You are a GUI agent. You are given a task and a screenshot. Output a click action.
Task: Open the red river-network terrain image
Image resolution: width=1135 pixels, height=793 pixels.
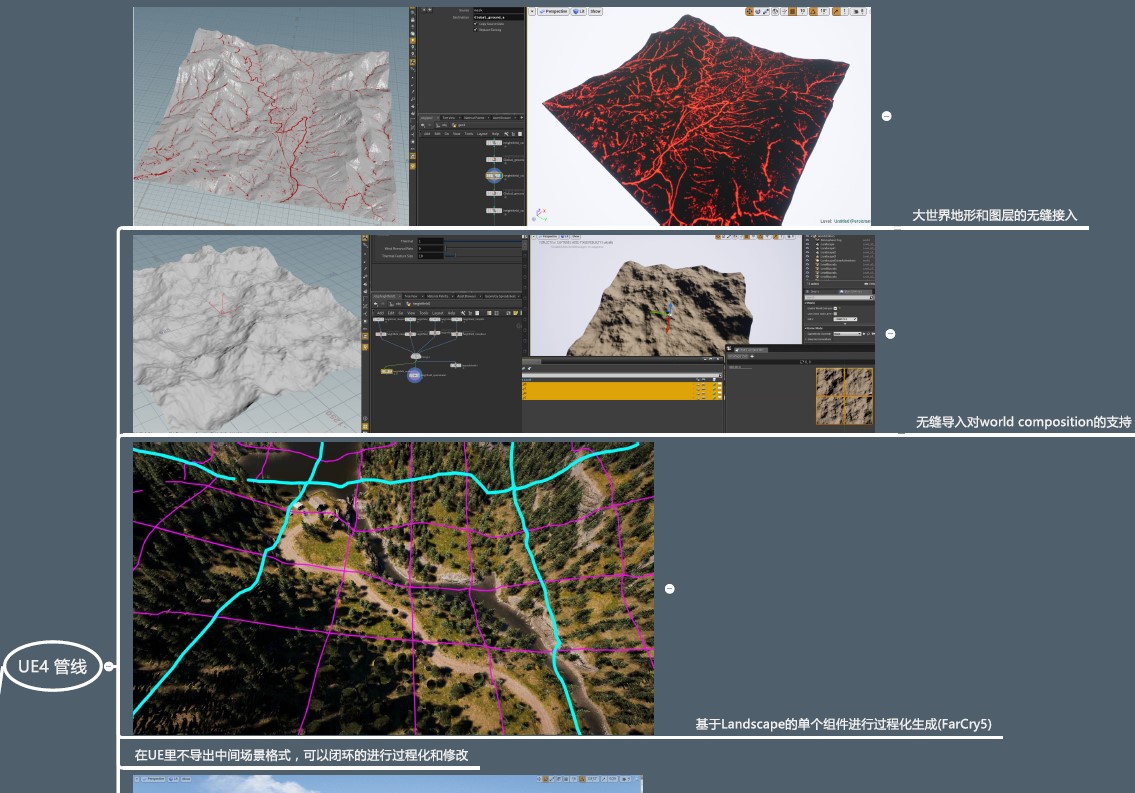502,116
